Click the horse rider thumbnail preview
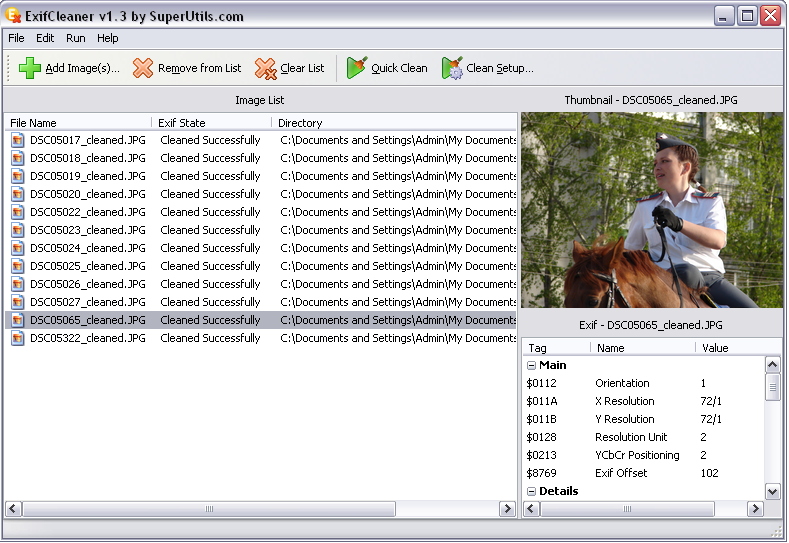This screenshot has height=543, width=789. coord(652,210)
